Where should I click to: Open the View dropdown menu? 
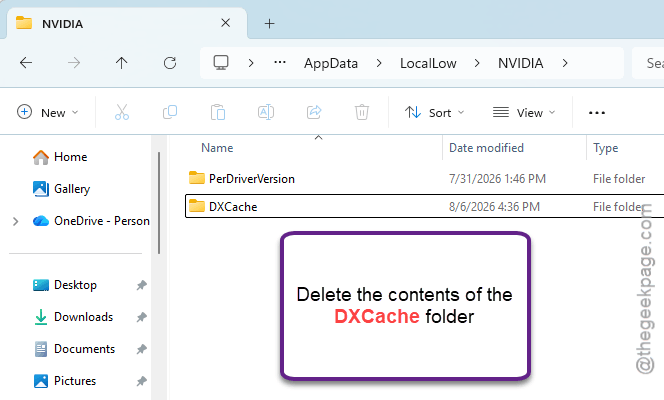[x=524, y=113]
